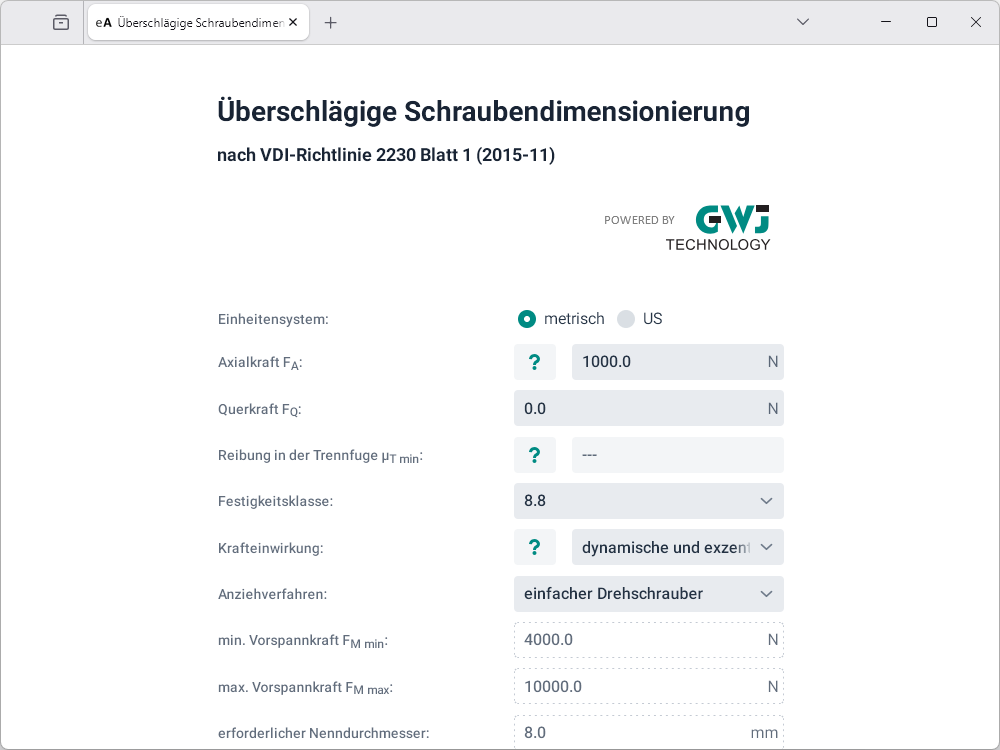Switch unit system to US

pyautogui.click(x=626, y=319)
